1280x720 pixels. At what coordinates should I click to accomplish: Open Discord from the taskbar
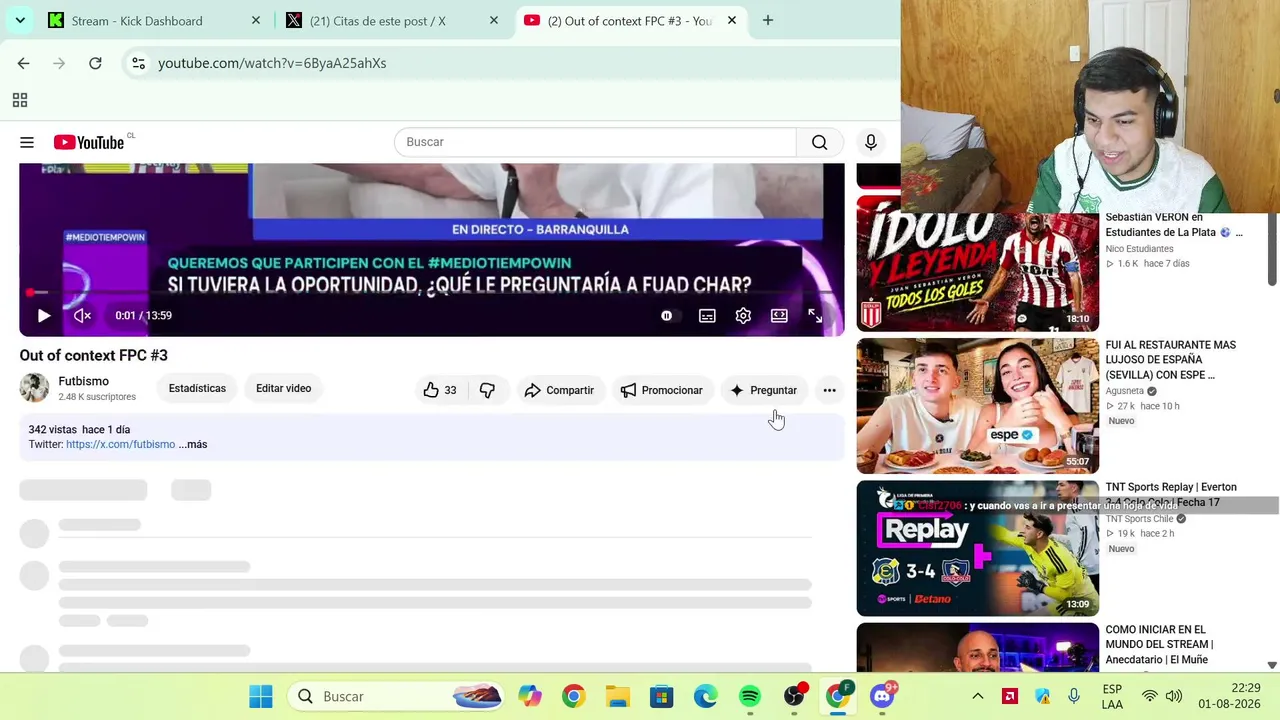click(x=882, y=696)
